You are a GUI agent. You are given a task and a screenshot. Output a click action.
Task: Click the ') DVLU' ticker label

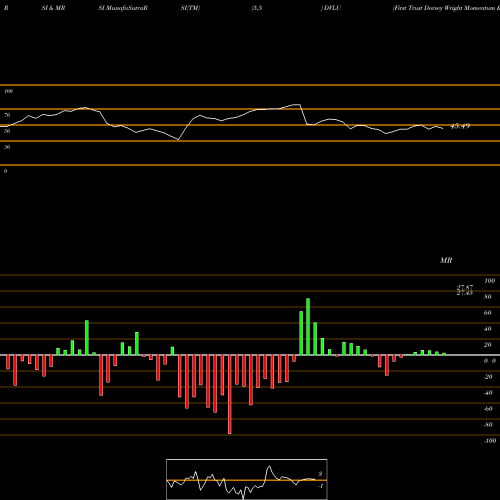pyautogui.click(x=331, y=8)
